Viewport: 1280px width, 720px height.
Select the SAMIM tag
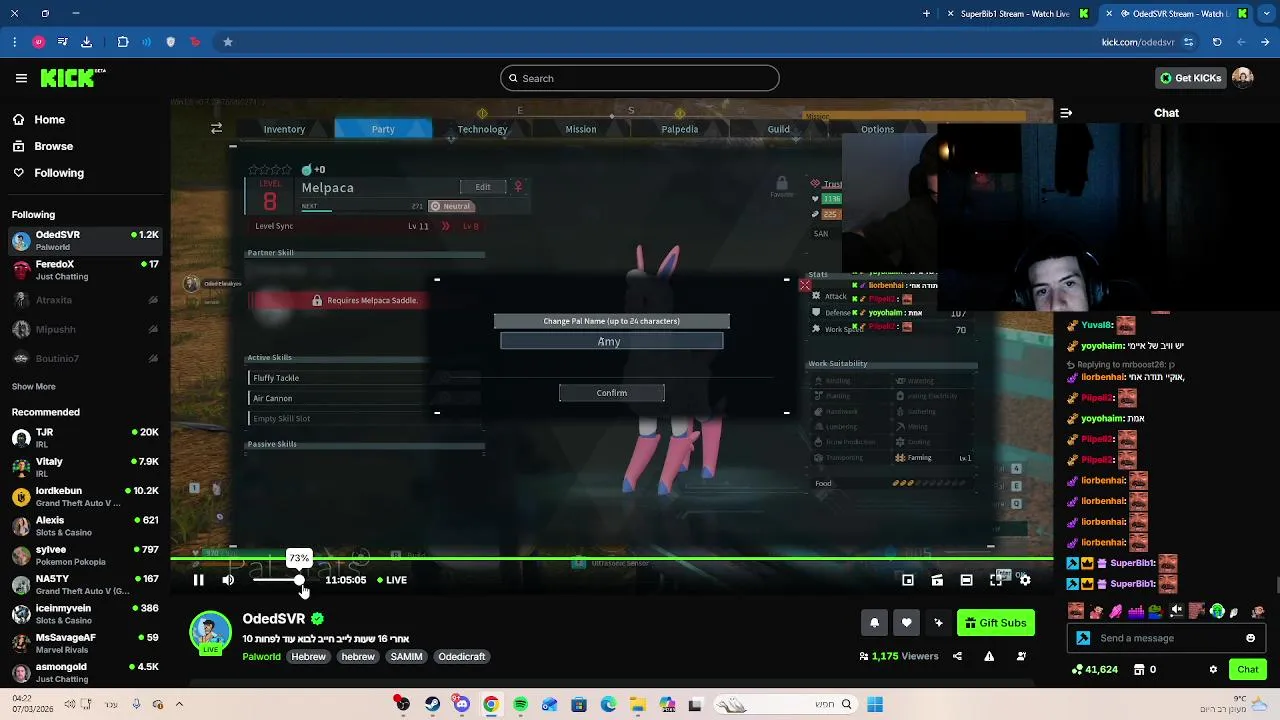pyautogui.click(x=406, y=657)
